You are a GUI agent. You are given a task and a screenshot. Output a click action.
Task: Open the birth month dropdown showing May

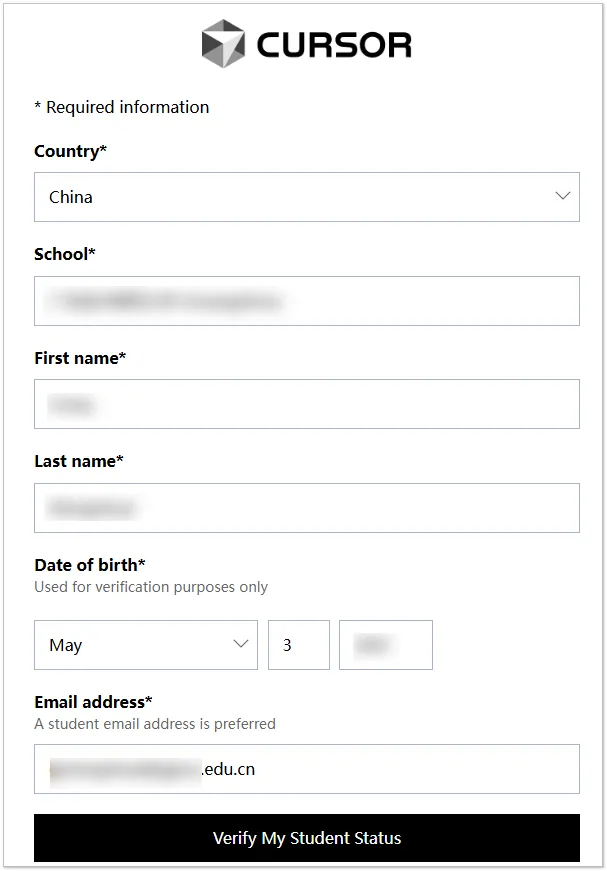pos(146,645)
